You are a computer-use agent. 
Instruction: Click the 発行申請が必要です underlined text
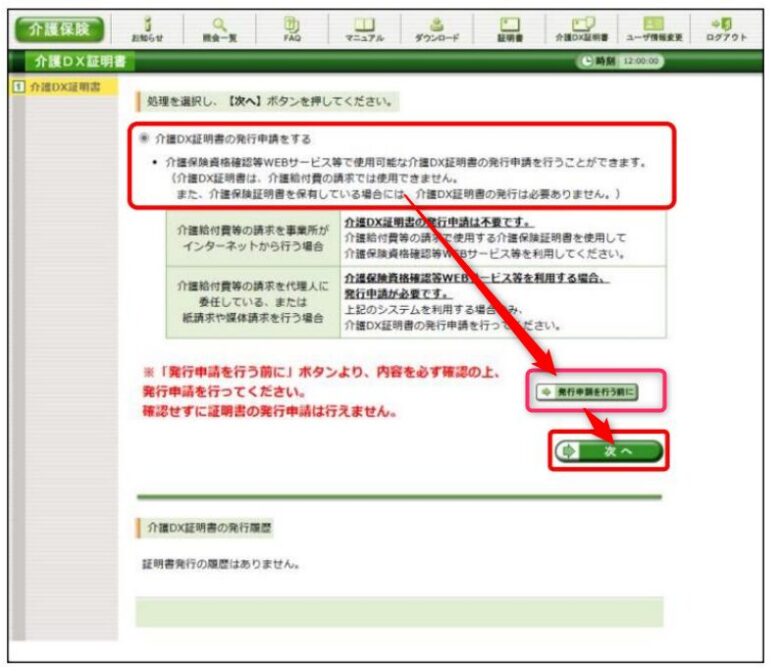(x=396, y=295)
